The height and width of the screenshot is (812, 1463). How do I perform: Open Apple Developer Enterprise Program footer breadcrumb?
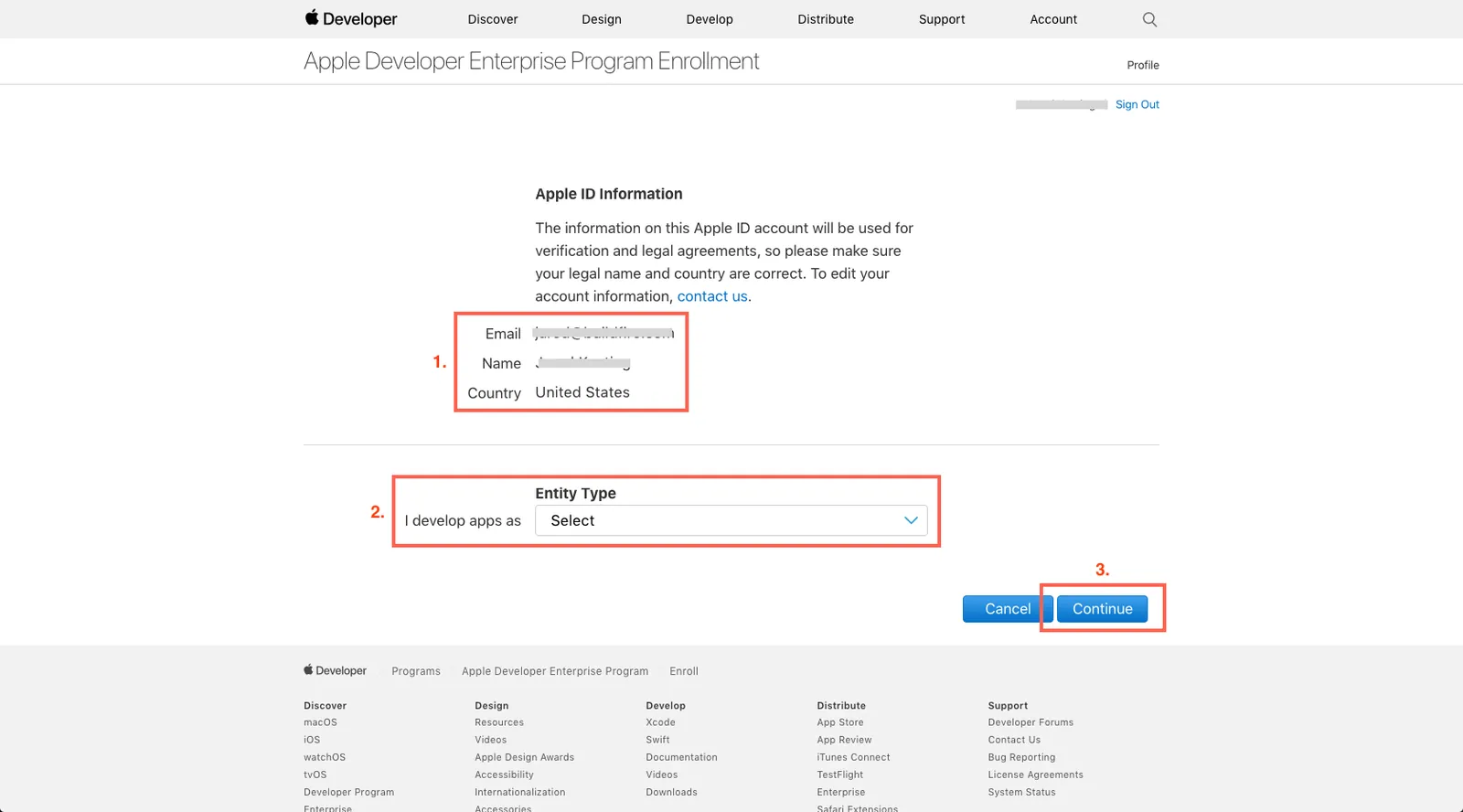tap(555, 671)
